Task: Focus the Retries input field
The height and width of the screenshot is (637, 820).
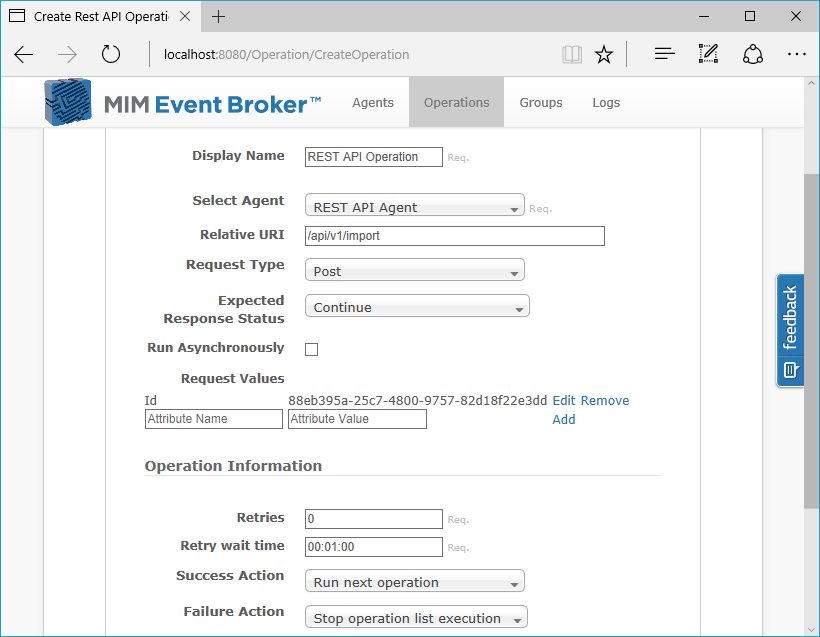Action: point(373,519)
